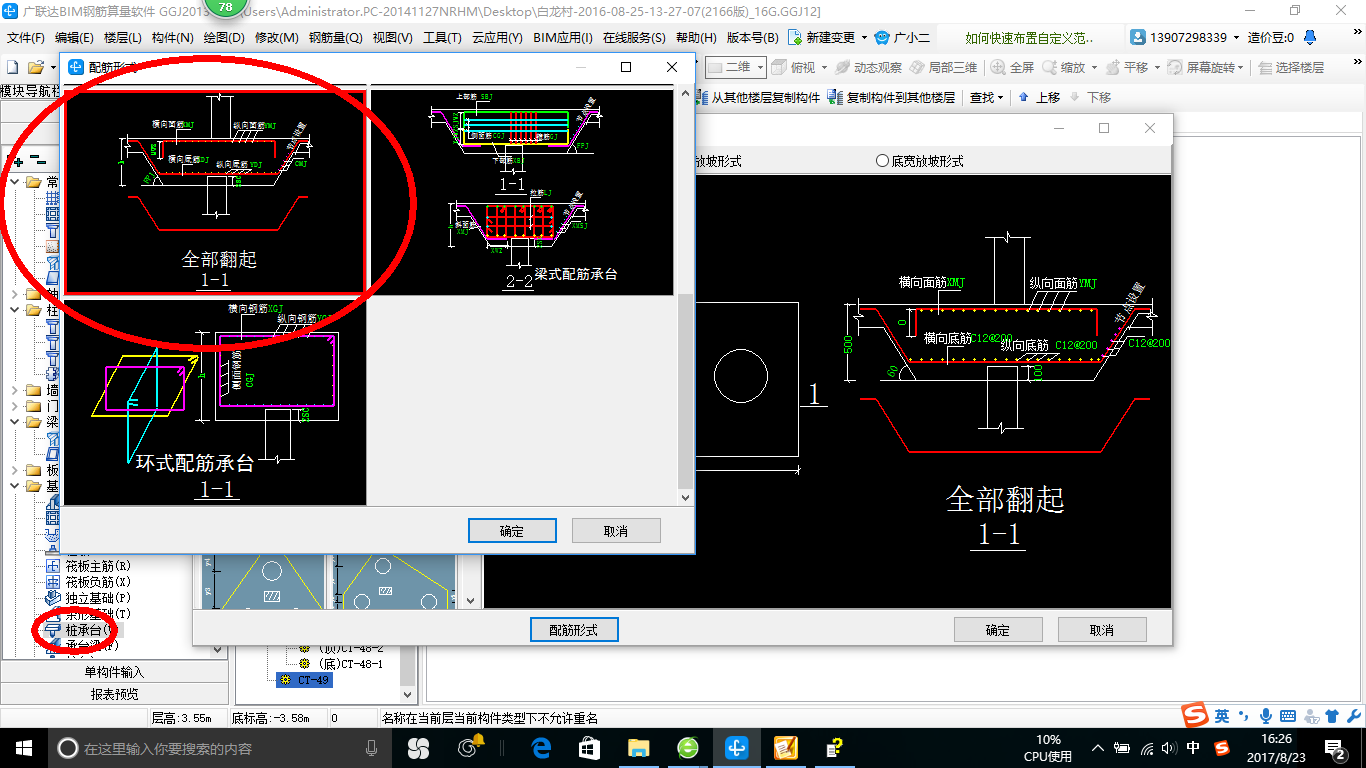This screenshot has width=1366, height=768.
Task: Open the Windows Start menu
Action: [23, 748]
